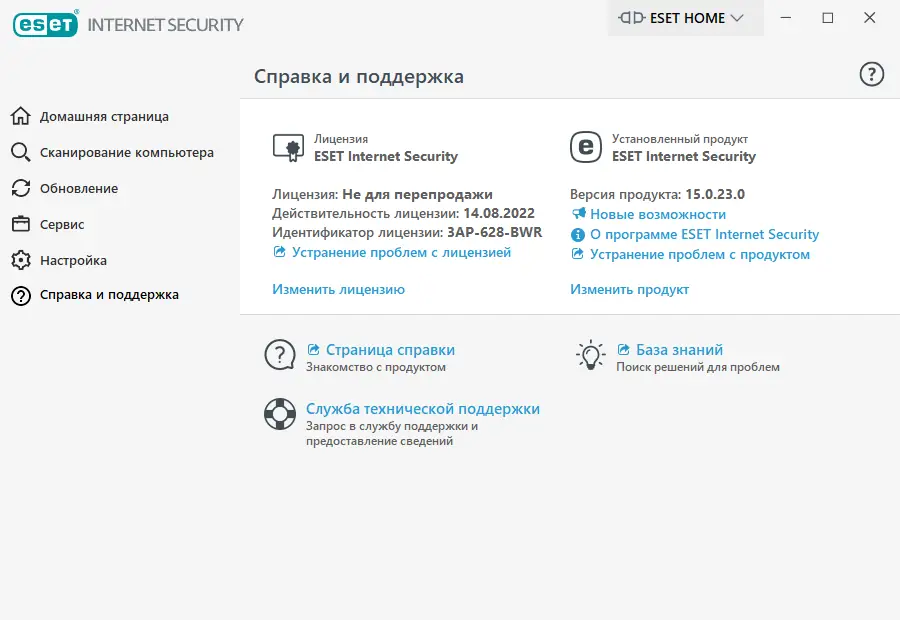Screen dimensions: 900x620
Task: Click Не для перепродажи license text
Action: 417,195
